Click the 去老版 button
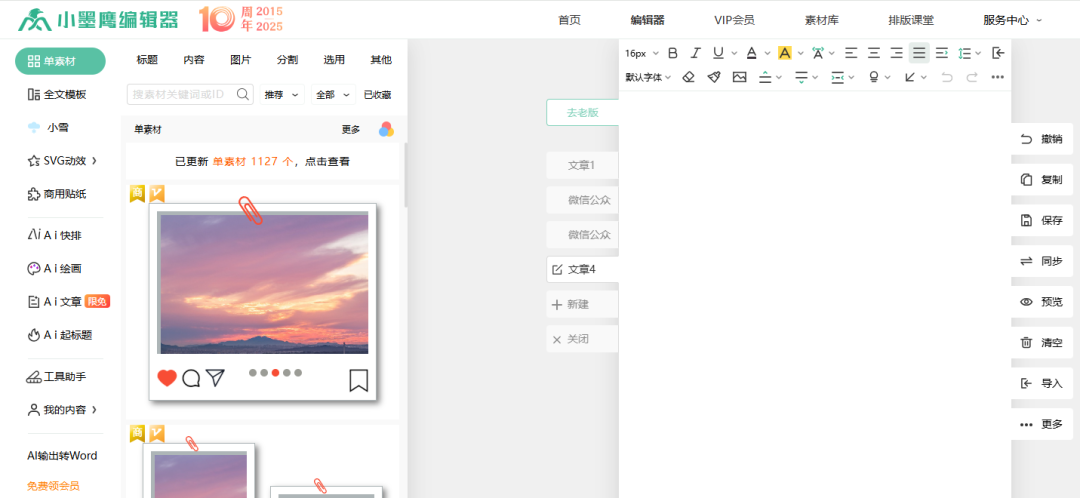 [x=582, y=113]
